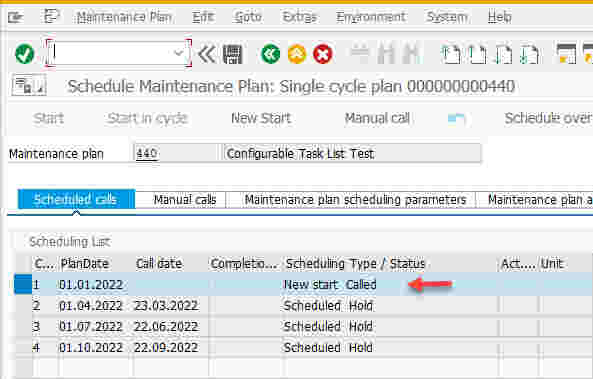Screen dimensions: 593x379
Task: Click the Create New Session window icon
Action: 567,54
